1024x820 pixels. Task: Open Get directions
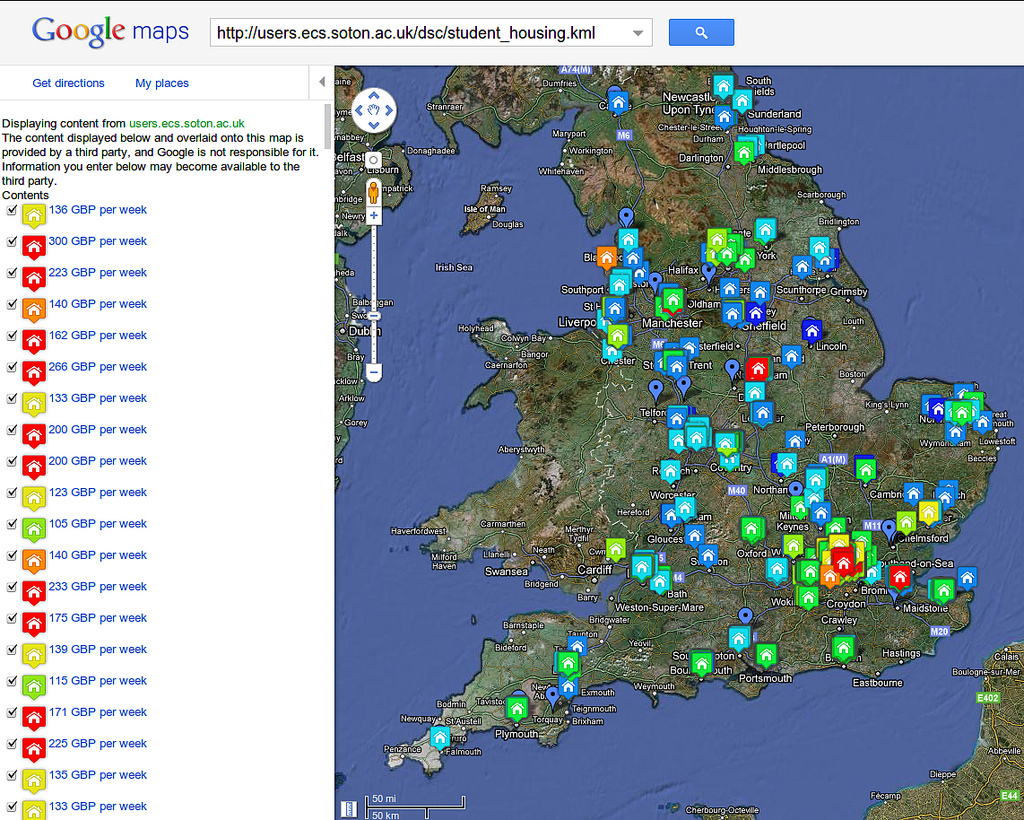pyautogui.click(x=69, y=83)
